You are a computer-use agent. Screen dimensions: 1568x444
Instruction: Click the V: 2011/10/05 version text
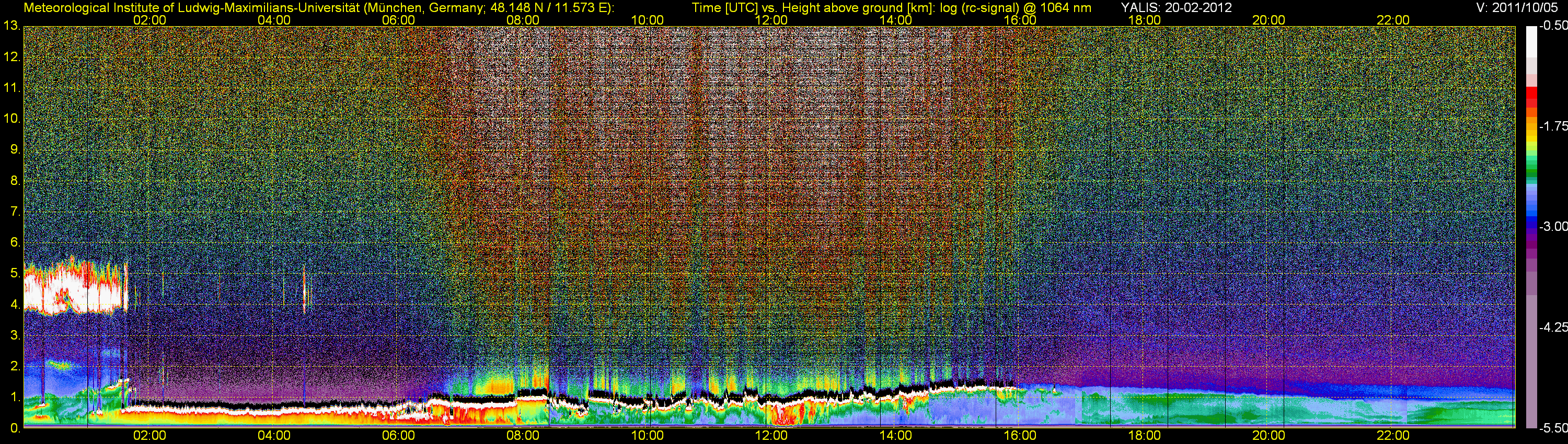[1519, 8]
